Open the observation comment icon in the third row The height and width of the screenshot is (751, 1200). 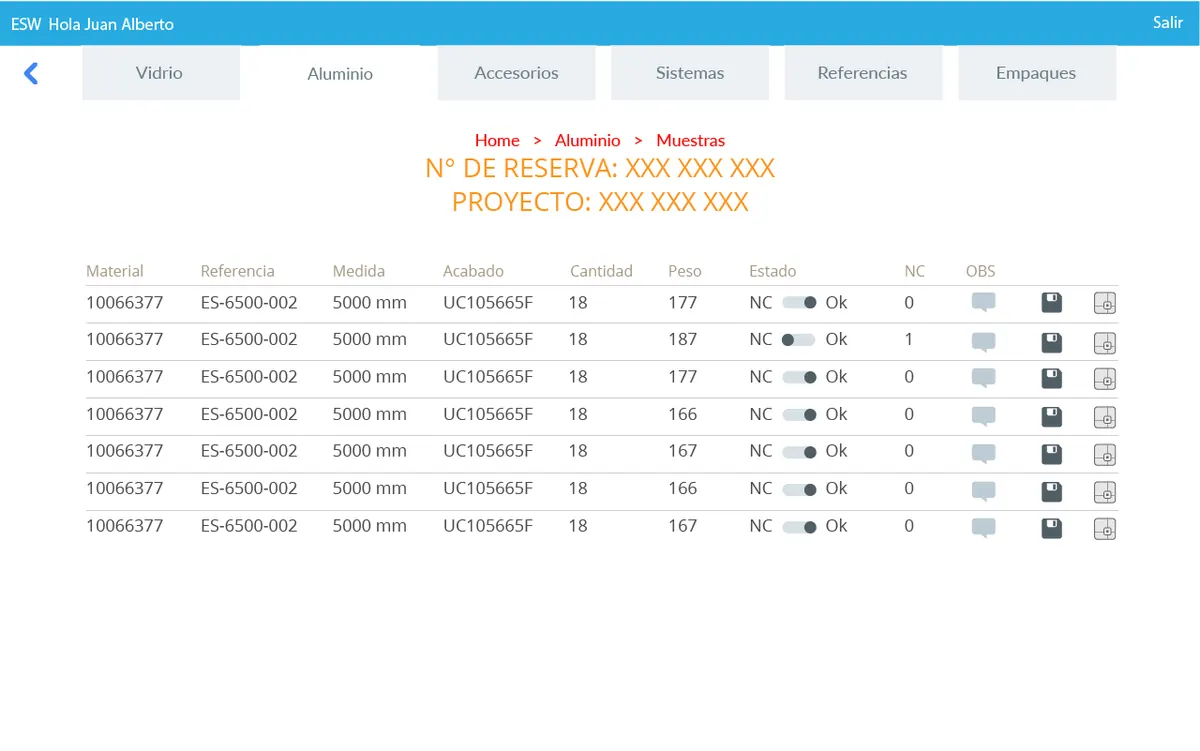click(x=984, y=378)
